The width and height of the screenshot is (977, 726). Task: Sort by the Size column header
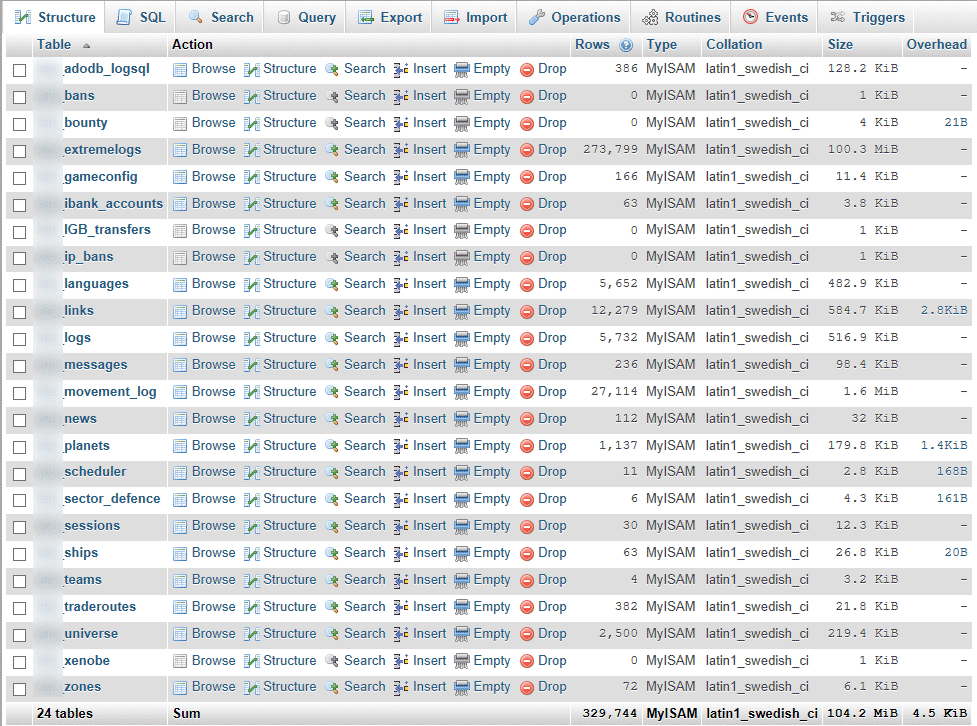point(840,44)
